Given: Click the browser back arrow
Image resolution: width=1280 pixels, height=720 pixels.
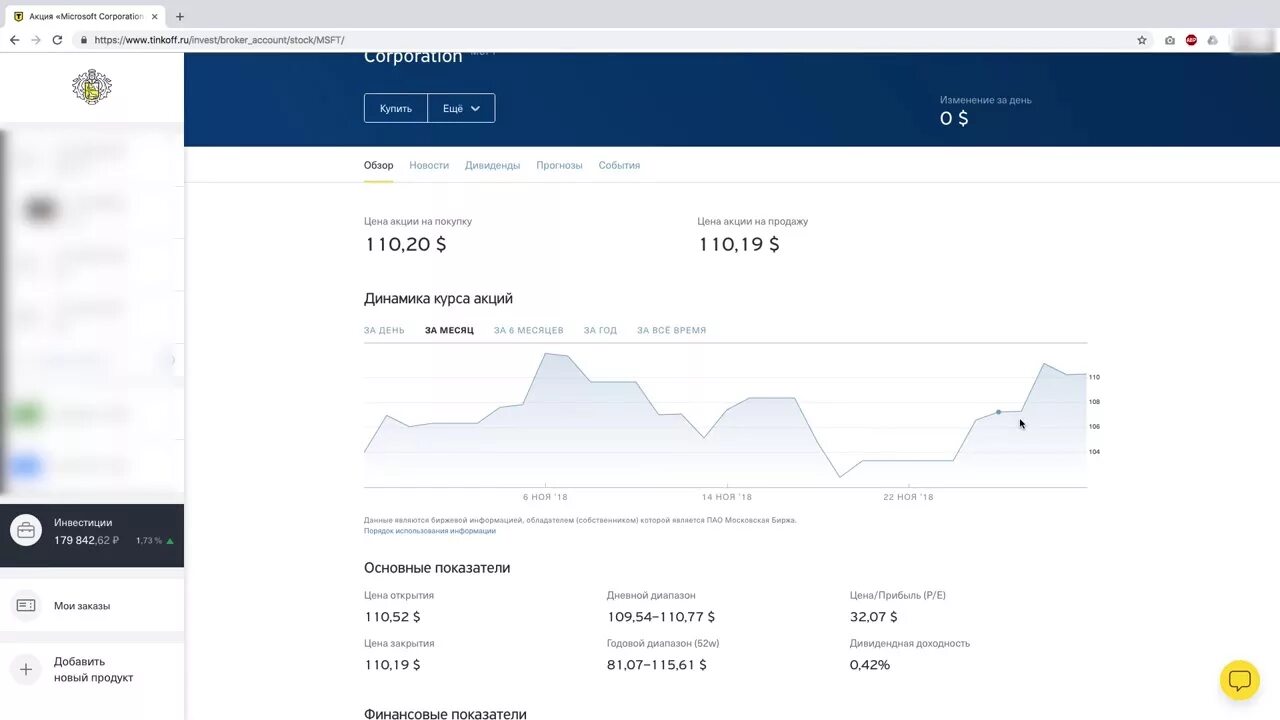Looking at the screenshot, I should click(x=14, y=40).
